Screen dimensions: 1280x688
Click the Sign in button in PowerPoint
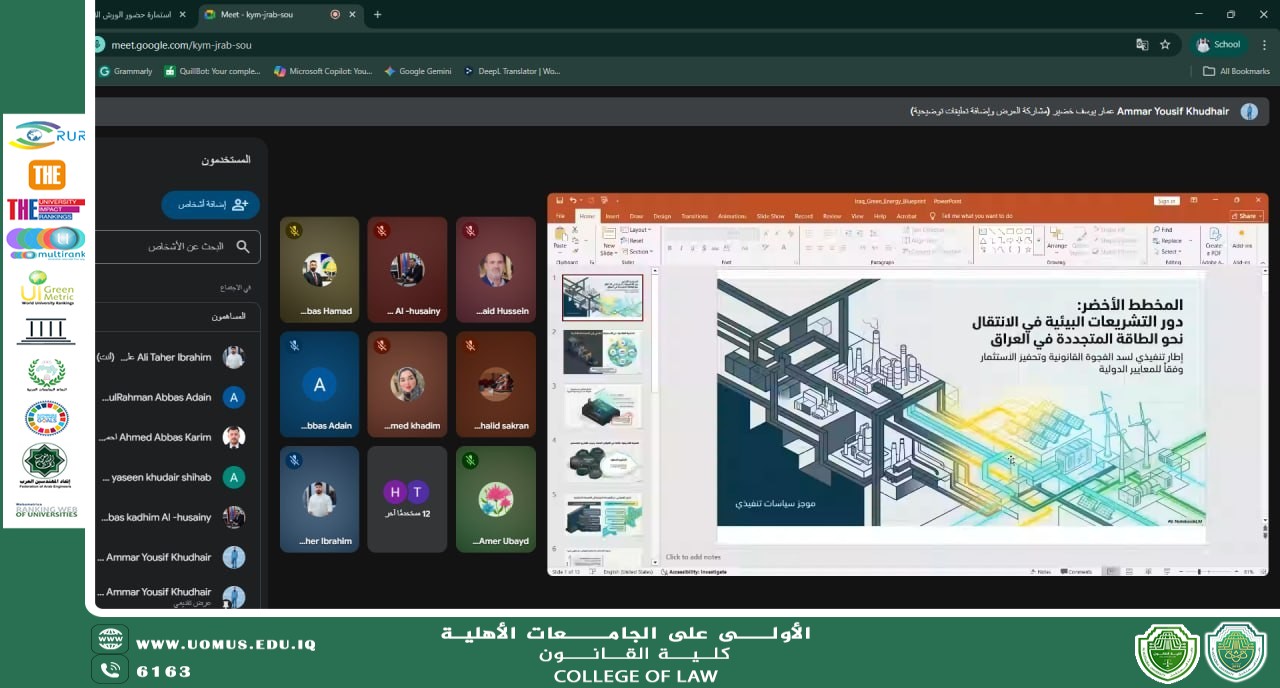(1167, 200)
